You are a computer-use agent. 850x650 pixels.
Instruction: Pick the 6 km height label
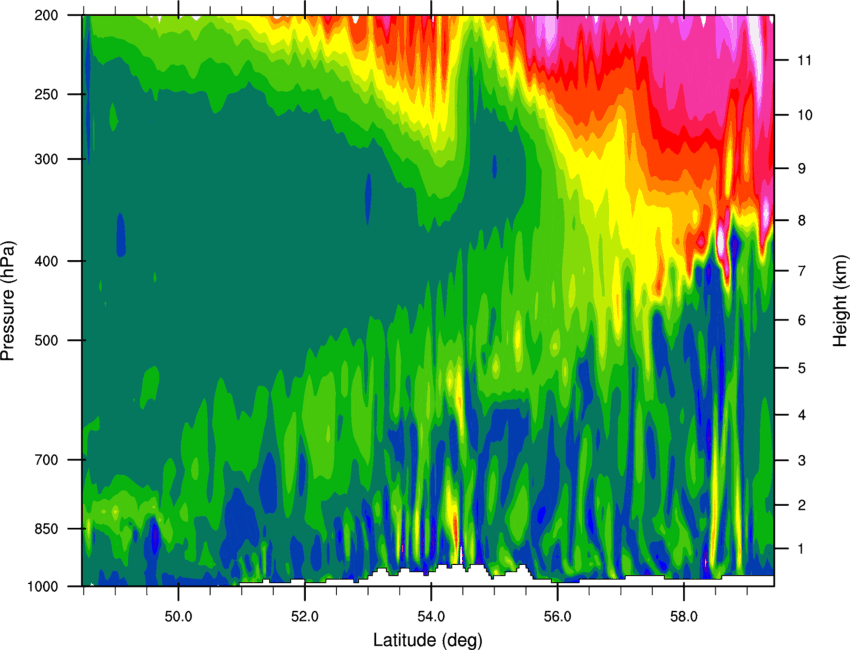[x=802, y=320]
